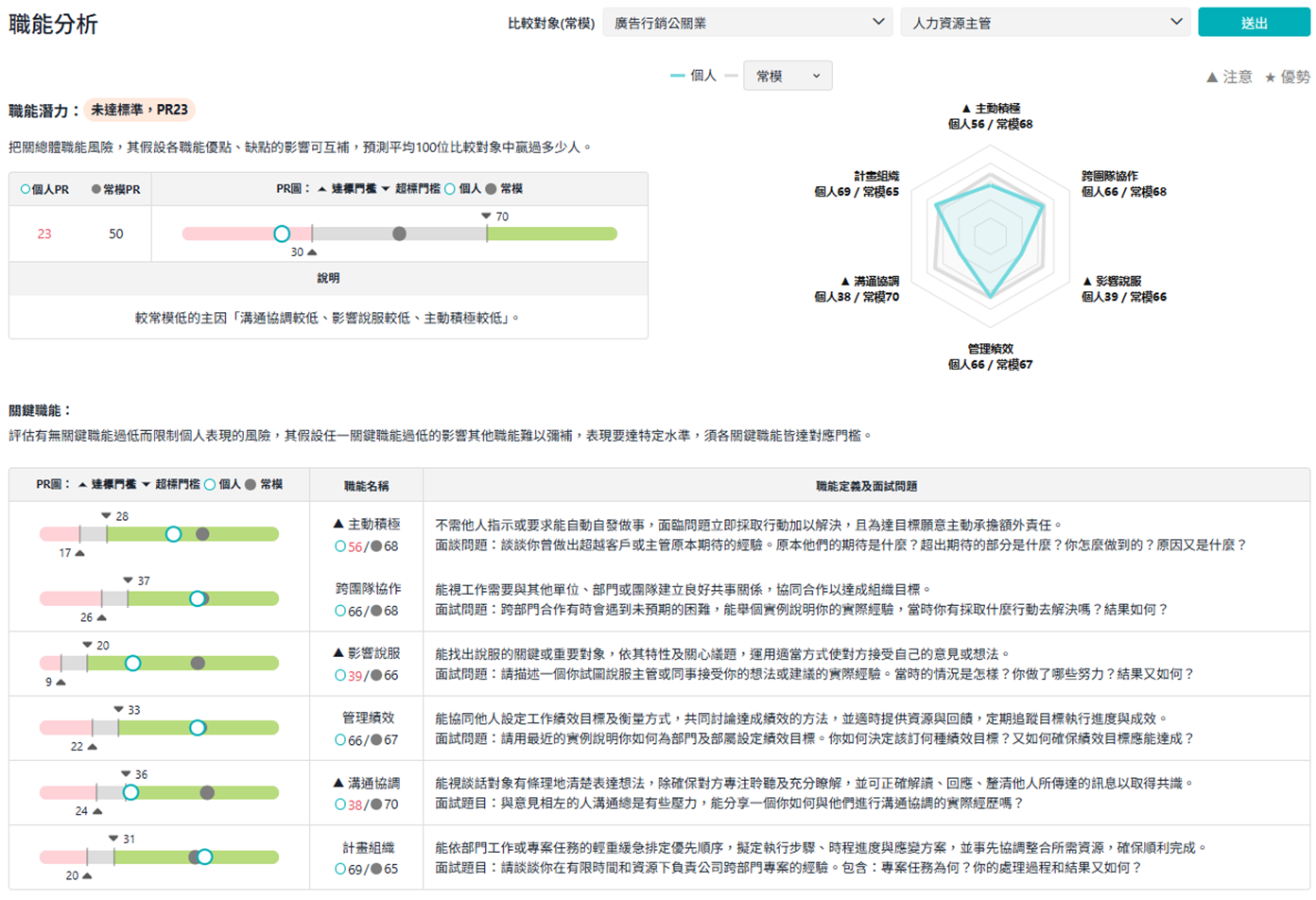Open the 常模 dropdown above the radar chart

[788, 76]
